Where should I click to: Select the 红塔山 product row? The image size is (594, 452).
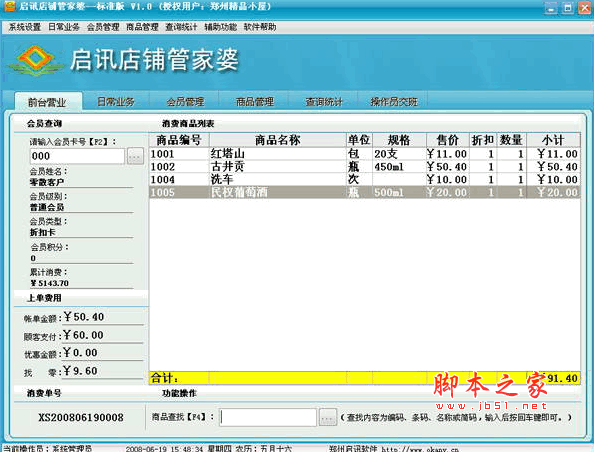click(x=364, y=154)
